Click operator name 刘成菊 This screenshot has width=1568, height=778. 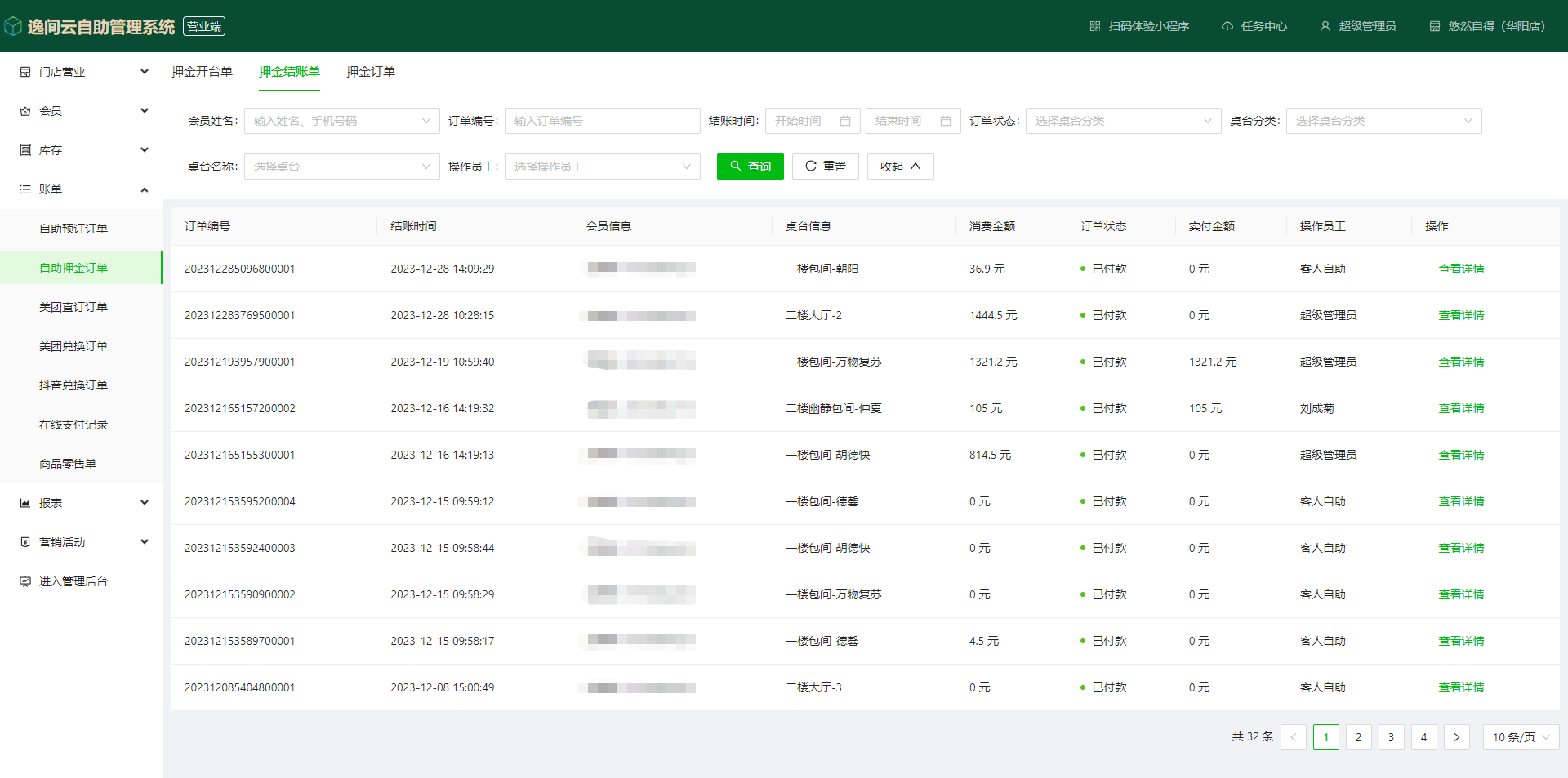1316,408
